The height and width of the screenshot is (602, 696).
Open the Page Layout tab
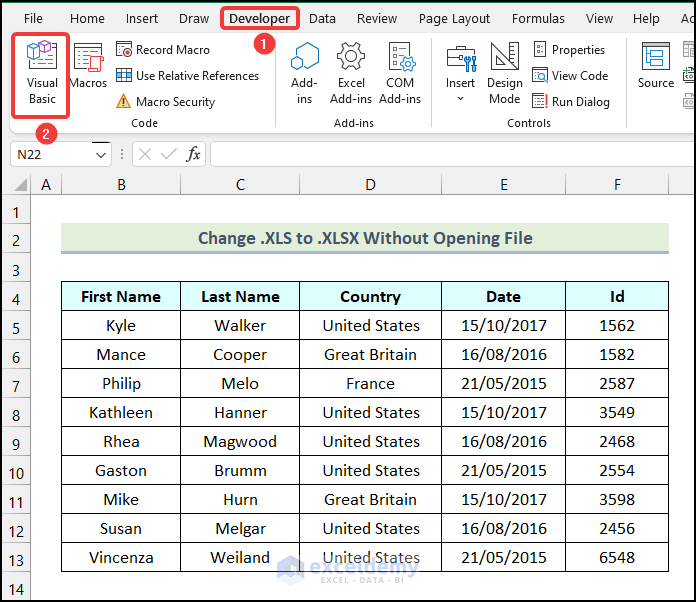click(454, 19)
